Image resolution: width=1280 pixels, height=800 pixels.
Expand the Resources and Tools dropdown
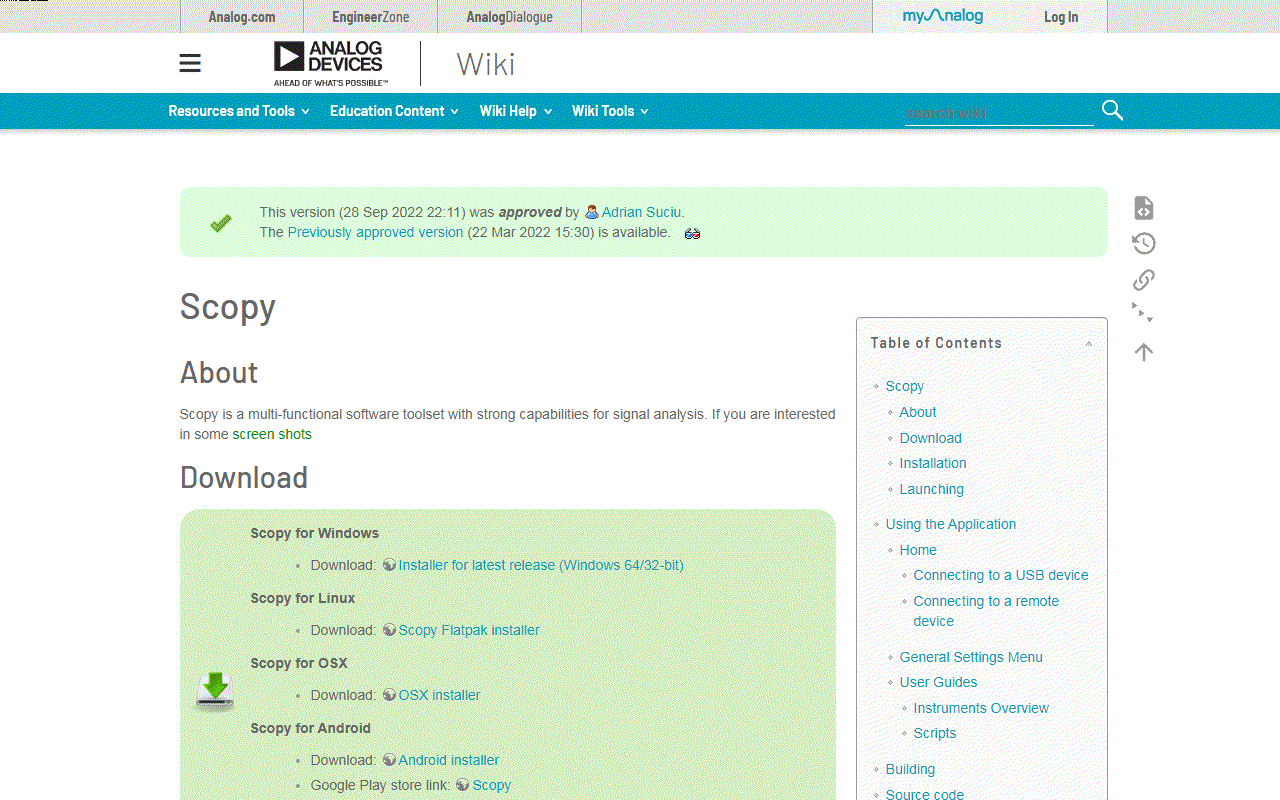coord(239,111)
